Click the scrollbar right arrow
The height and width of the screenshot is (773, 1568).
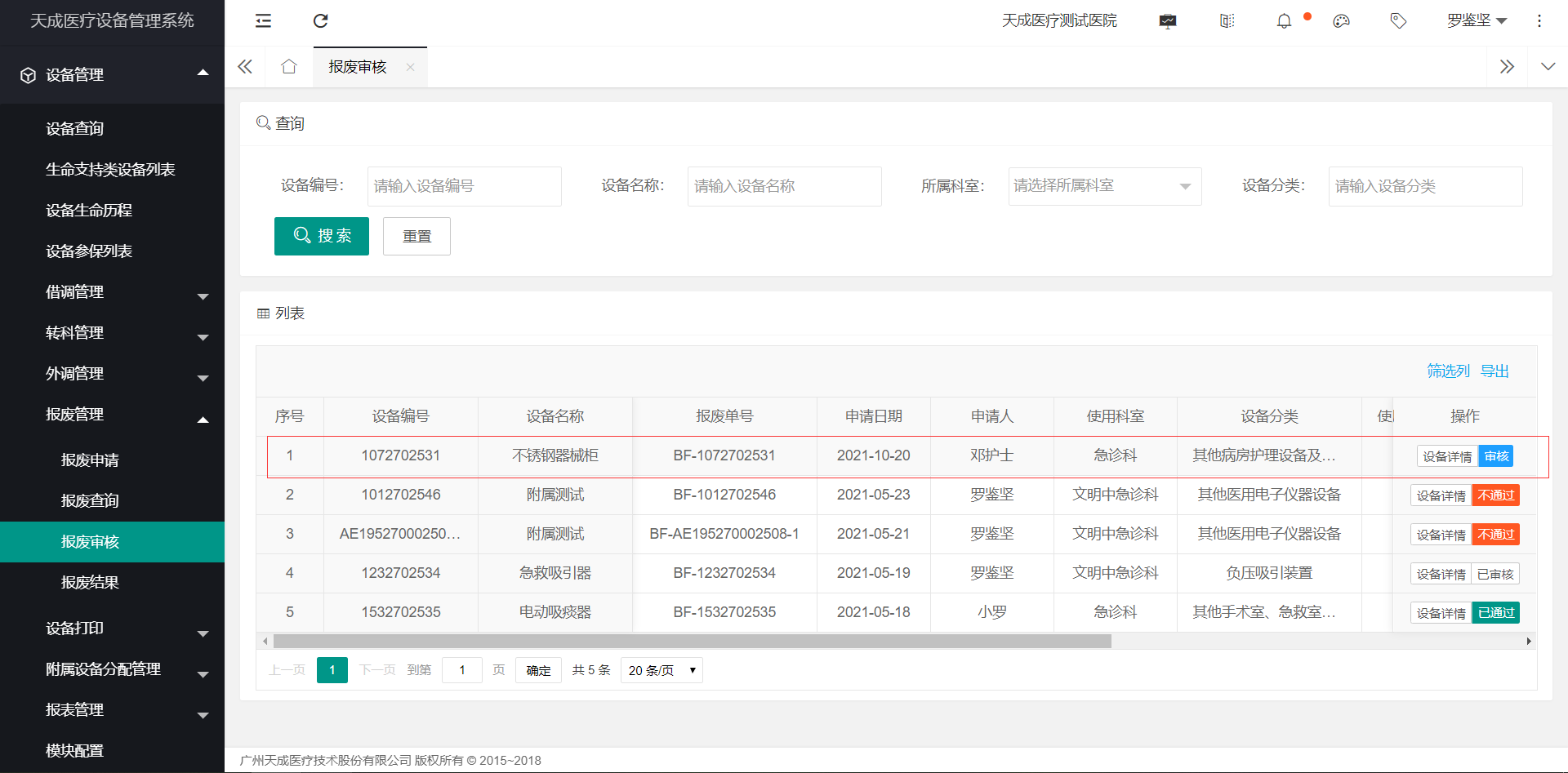[1529, 642]
